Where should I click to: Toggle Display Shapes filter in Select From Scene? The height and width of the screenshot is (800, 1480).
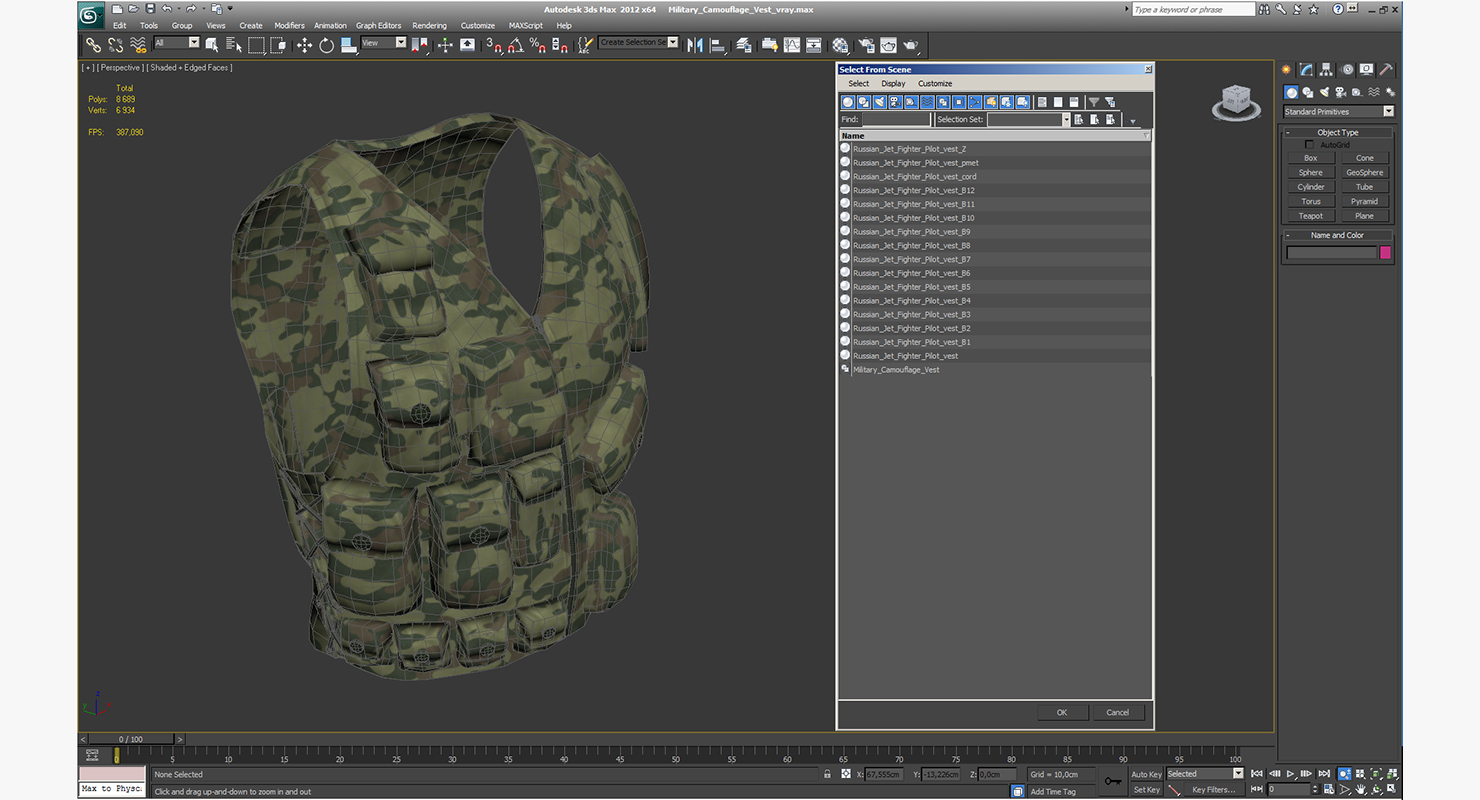click(863, 102)
